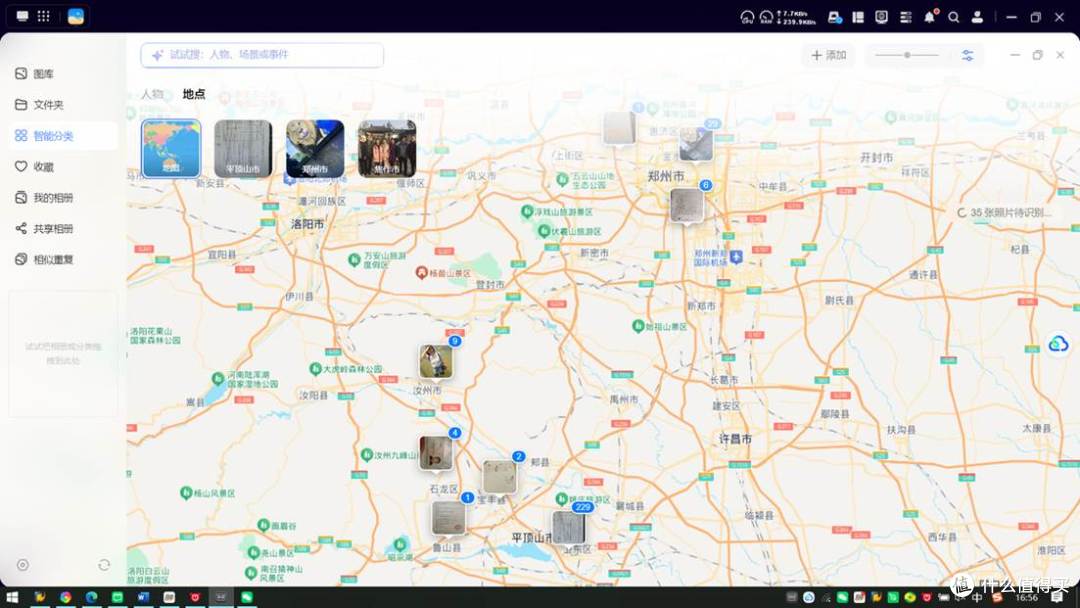
Task: Click the CPU usage gauge icon
Action: pos(747,17)
